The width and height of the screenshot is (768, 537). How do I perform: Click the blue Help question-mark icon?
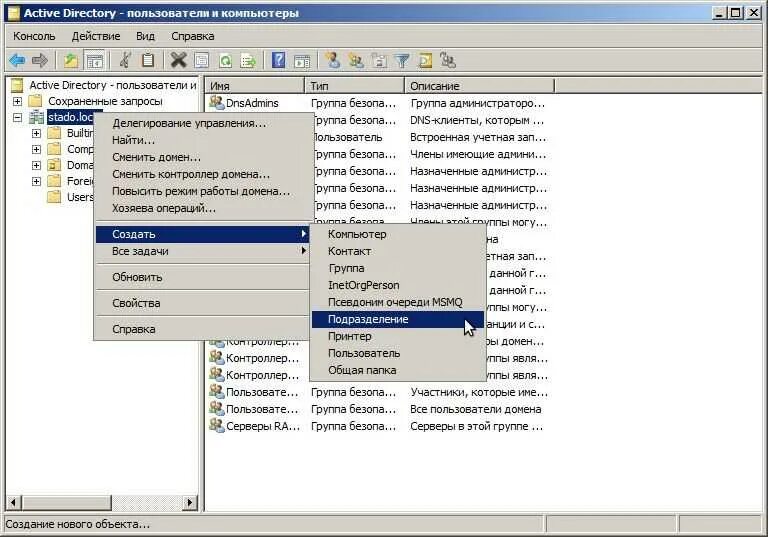278,60
